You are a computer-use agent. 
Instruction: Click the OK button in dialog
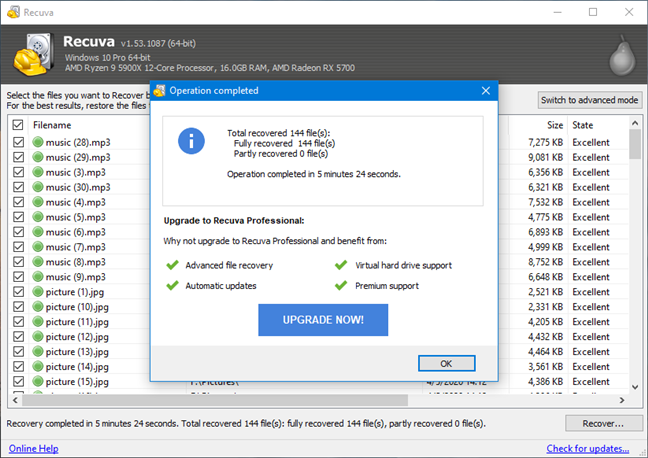tap(445, 363)
